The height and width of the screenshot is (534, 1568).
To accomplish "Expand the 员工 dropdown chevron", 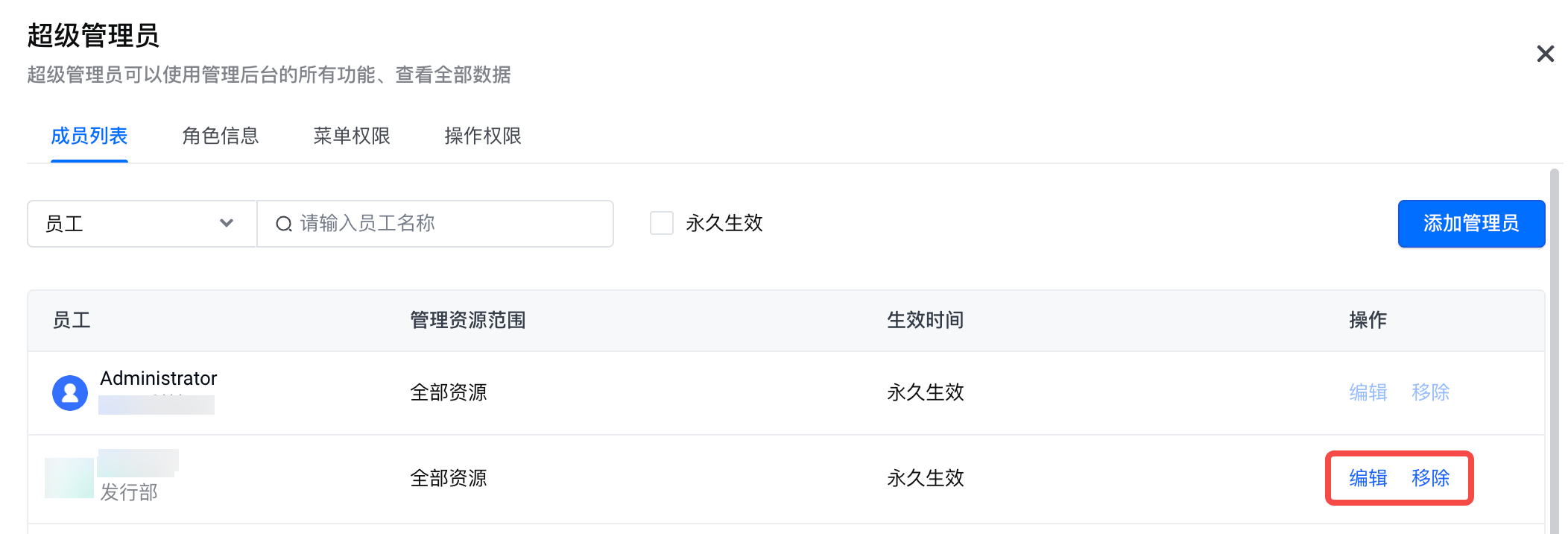I will click(x=227, y=223).
